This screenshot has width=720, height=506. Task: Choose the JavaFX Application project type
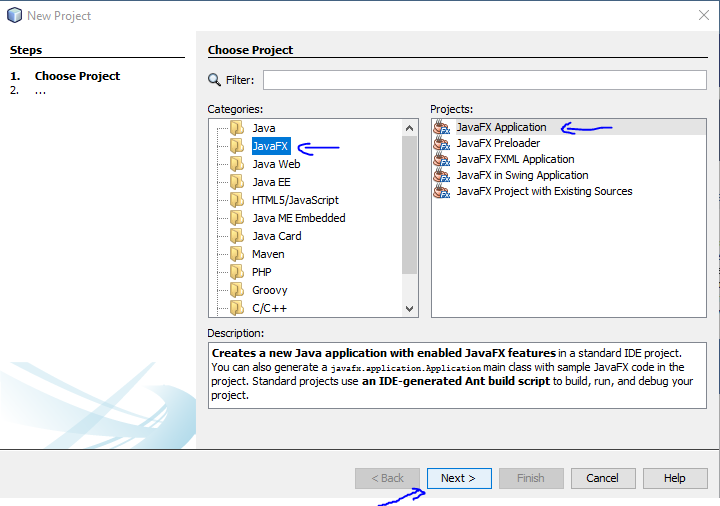501,127
